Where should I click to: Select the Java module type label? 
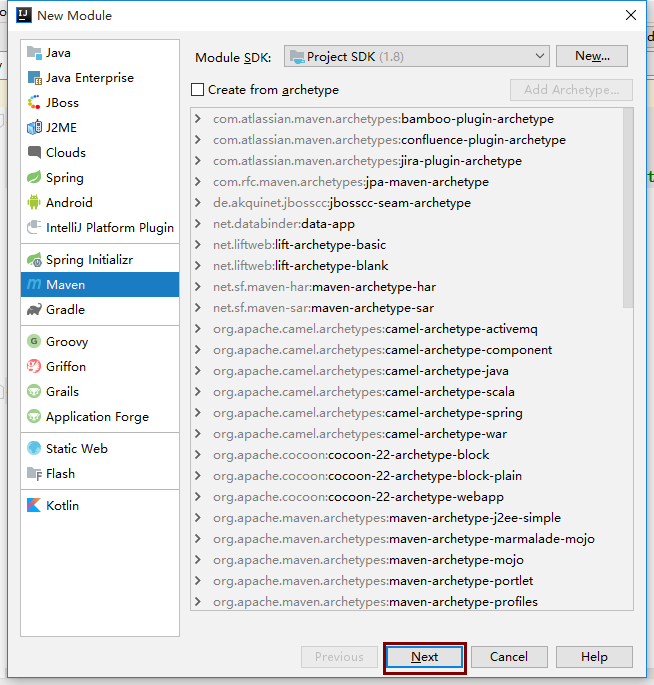(x=59, y=53)
